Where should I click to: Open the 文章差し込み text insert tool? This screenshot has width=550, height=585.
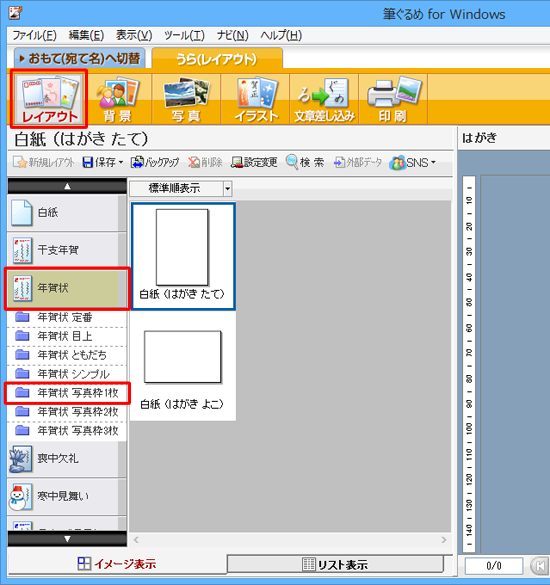pos(324,99)
